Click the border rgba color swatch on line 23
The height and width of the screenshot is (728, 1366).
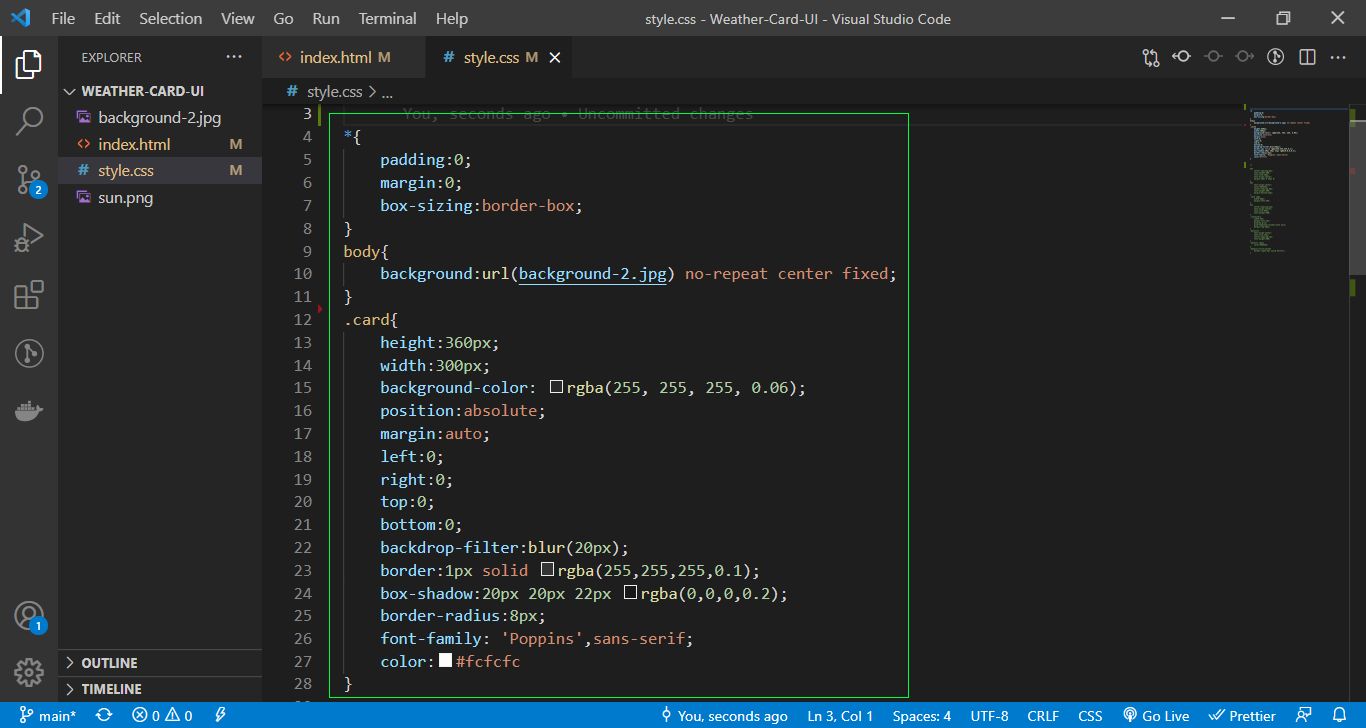pos(547,570)
